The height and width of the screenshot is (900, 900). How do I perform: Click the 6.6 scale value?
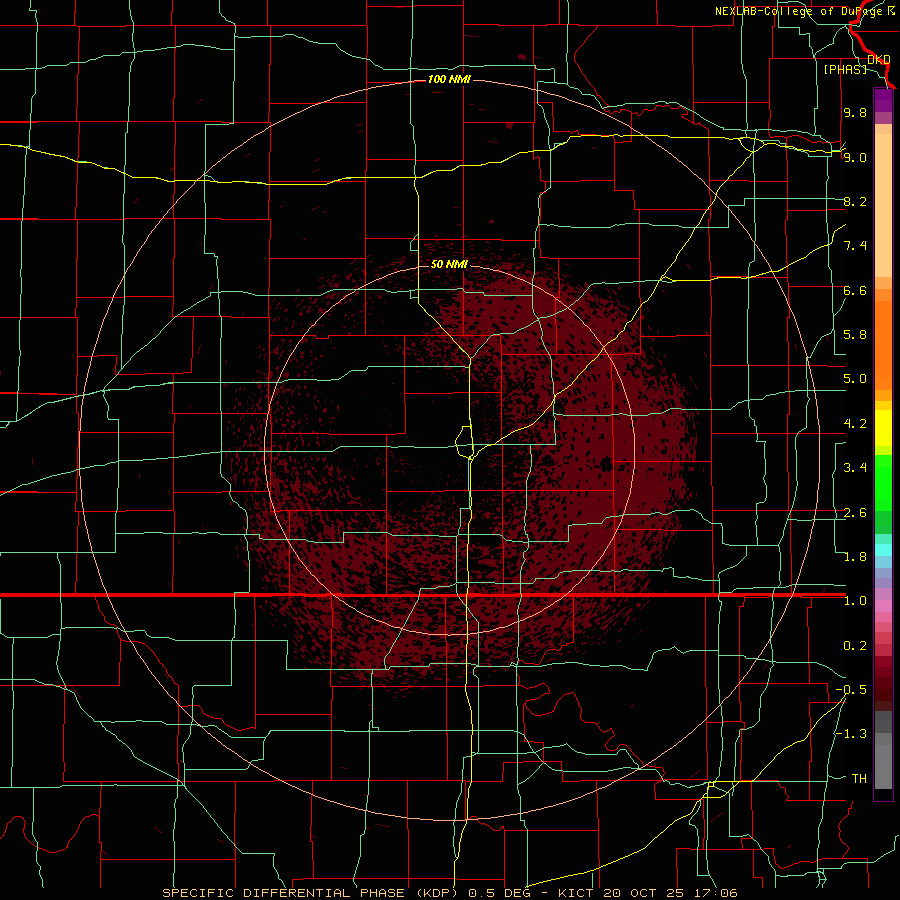coord(855,290)
